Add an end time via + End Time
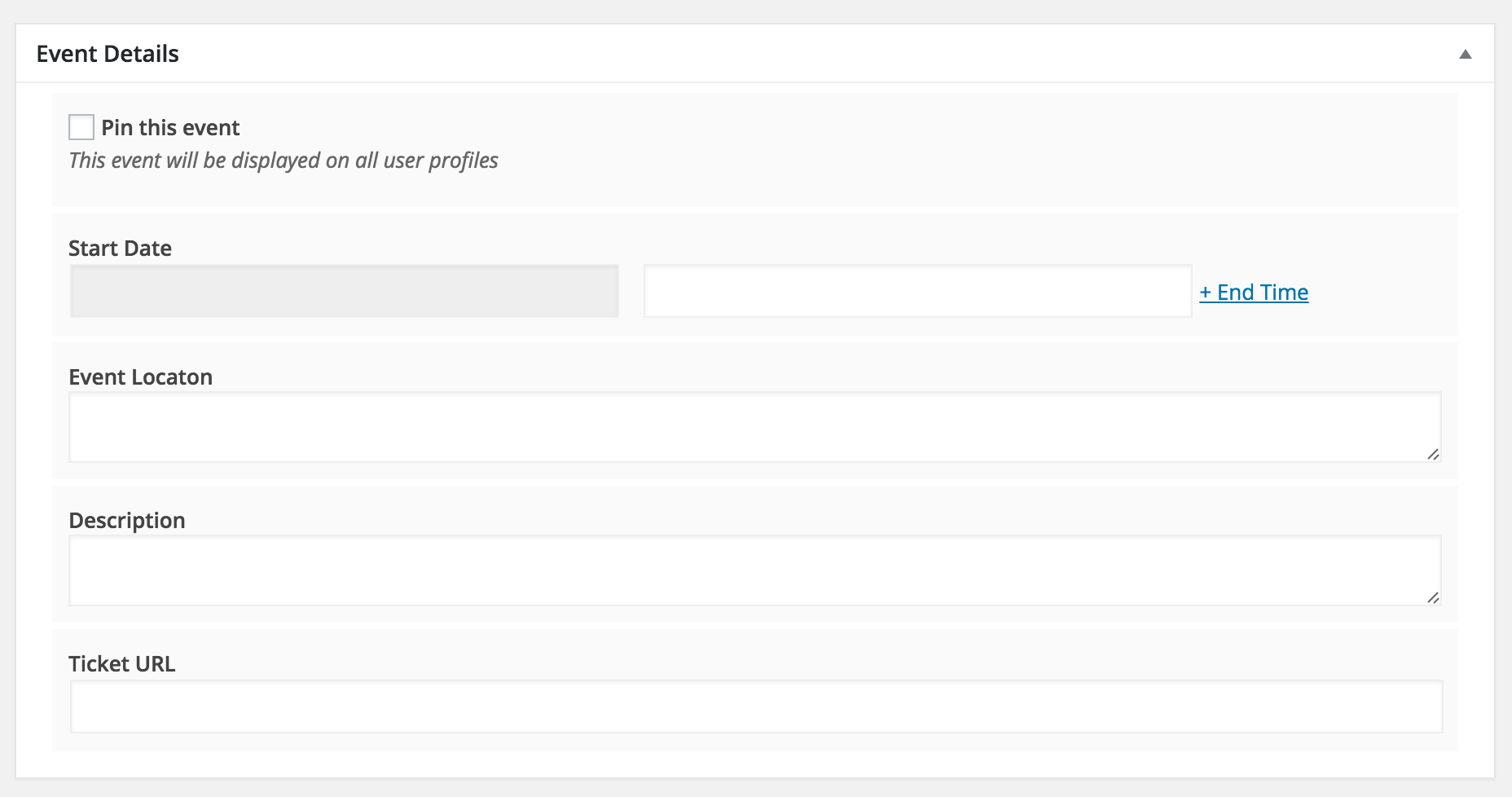Viewport: 1512px width, 797px height. (1254, 293)
